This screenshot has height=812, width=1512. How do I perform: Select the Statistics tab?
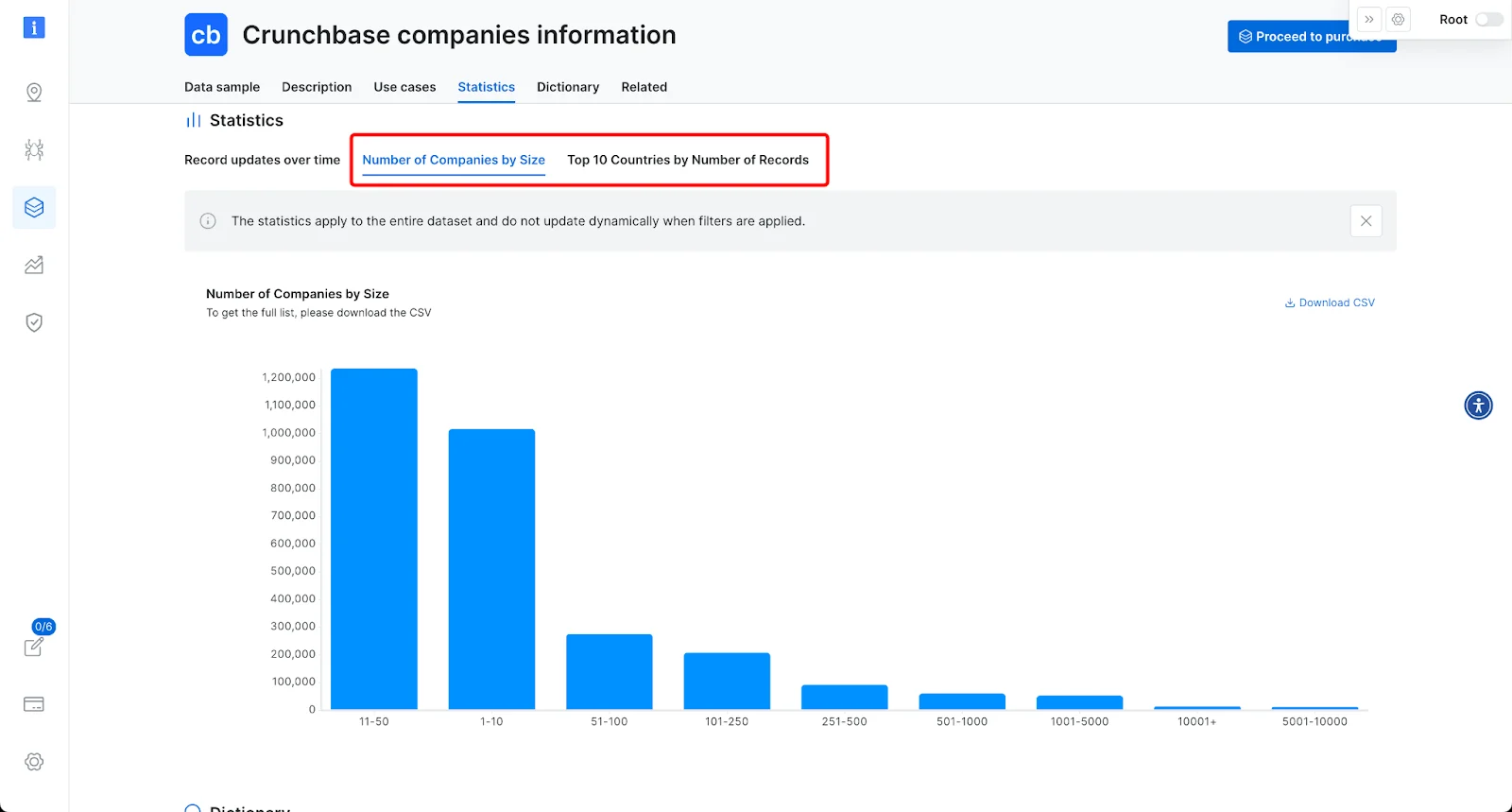(x=487, y=87)
